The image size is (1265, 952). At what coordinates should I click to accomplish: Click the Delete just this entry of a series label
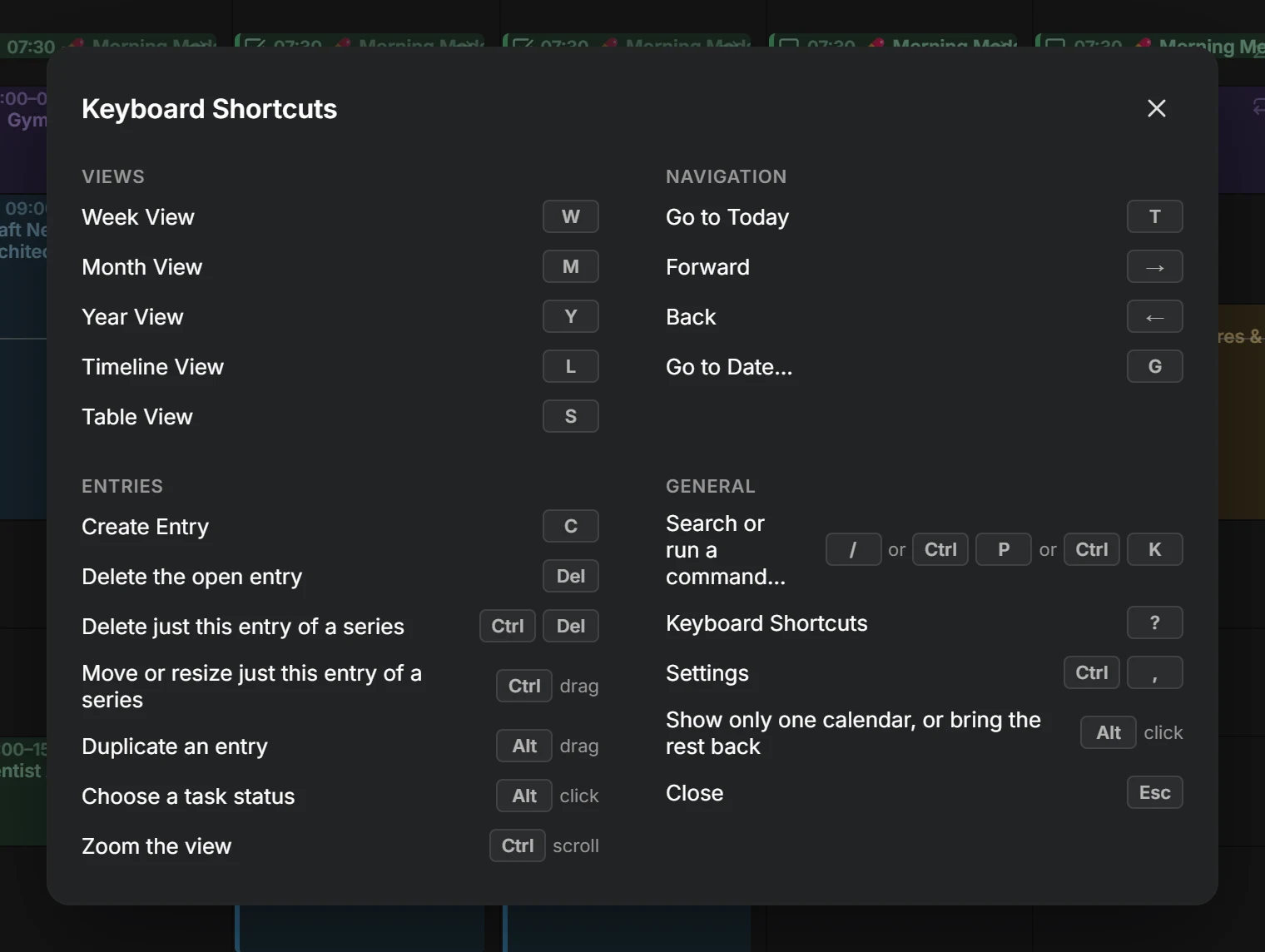[243, 627]
